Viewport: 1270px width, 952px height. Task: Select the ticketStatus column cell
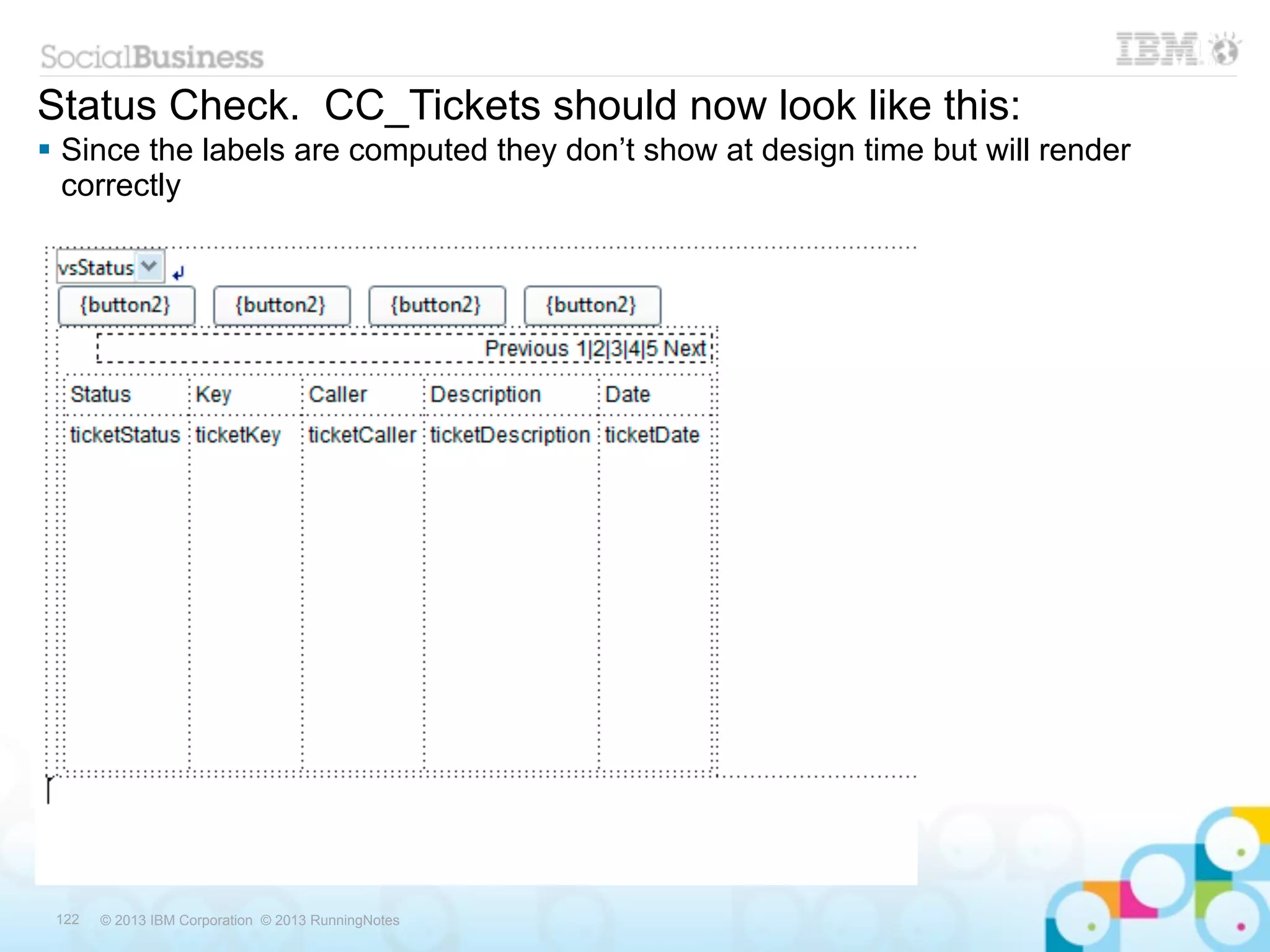click(x=125, y=435)
